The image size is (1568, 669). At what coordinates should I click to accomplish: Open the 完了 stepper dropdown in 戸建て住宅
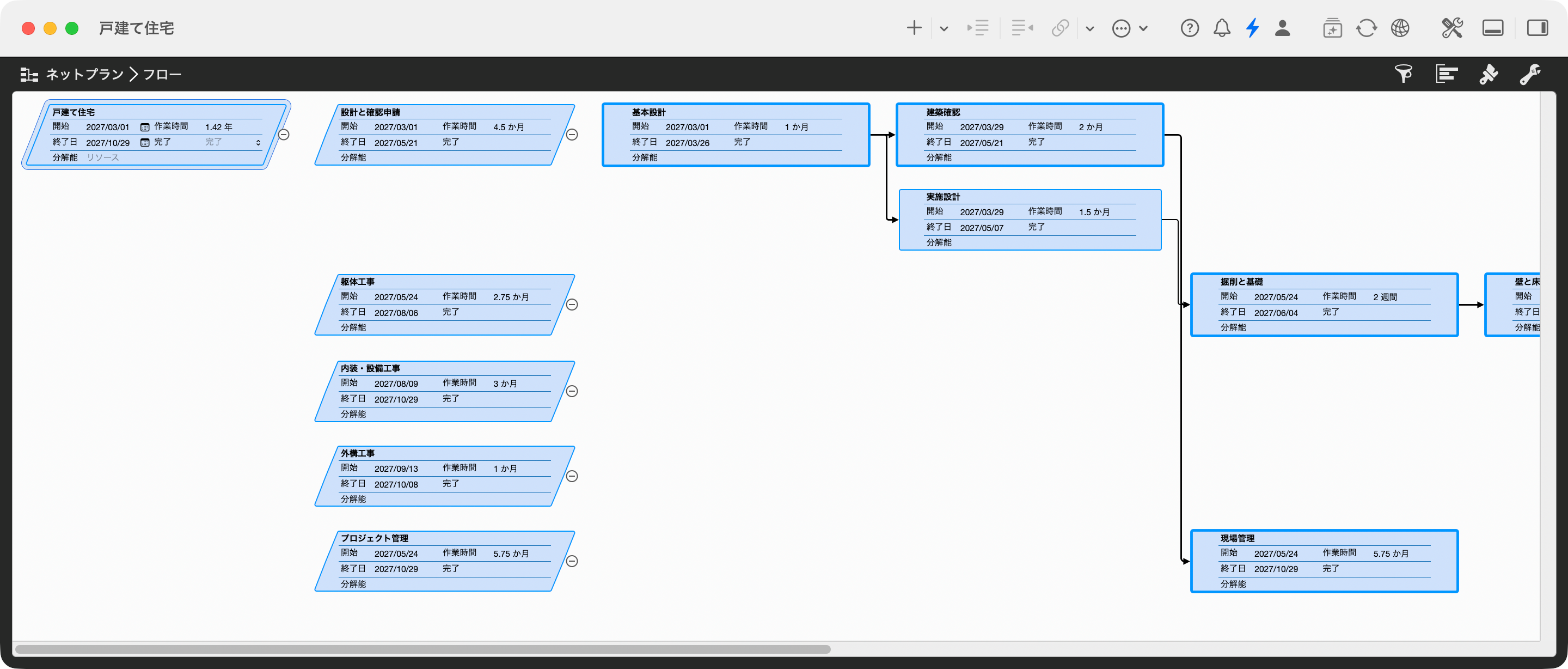tap(258, 143)
